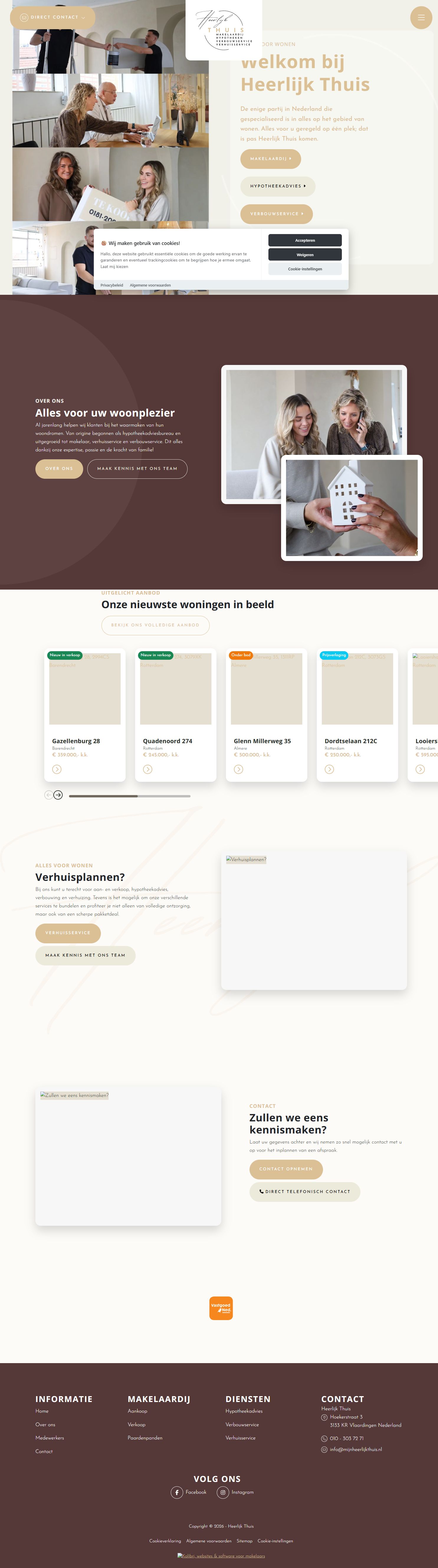Viewport: 438px width, 1568px height.
Task: Click Bekijk ons volledige aanbod button
Action: click(x=155, y=625)
